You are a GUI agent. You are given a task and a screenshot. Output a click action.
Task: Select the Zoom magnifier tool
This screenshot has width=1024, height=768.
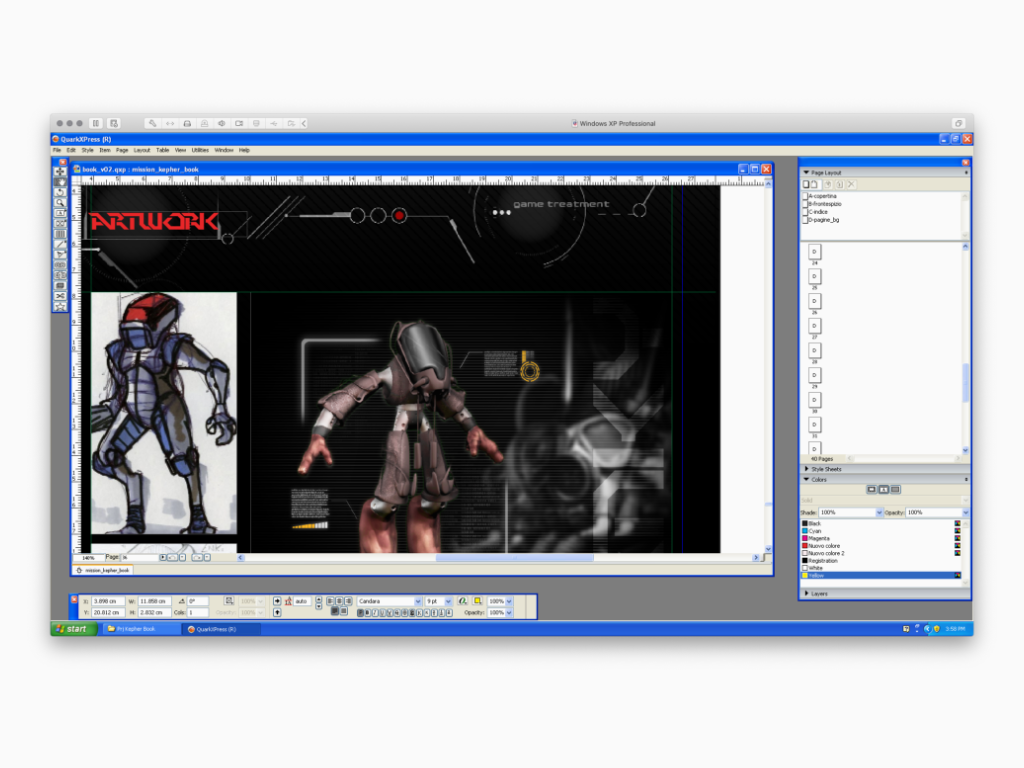point(60,202)
